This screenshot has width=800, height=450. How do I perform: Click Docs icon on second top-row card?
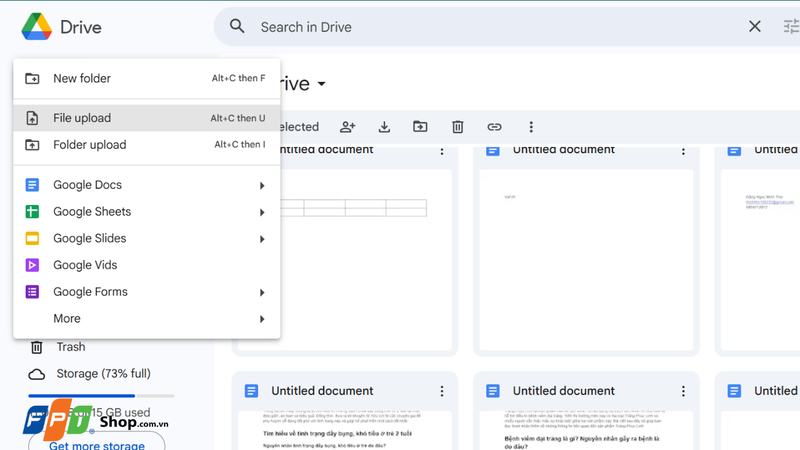tap(493, 151)
